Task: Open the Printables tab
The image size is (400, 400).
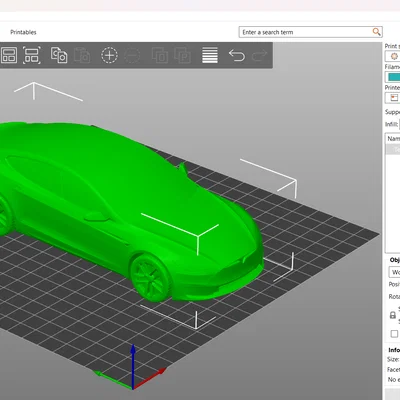Action: coord(23,32)
